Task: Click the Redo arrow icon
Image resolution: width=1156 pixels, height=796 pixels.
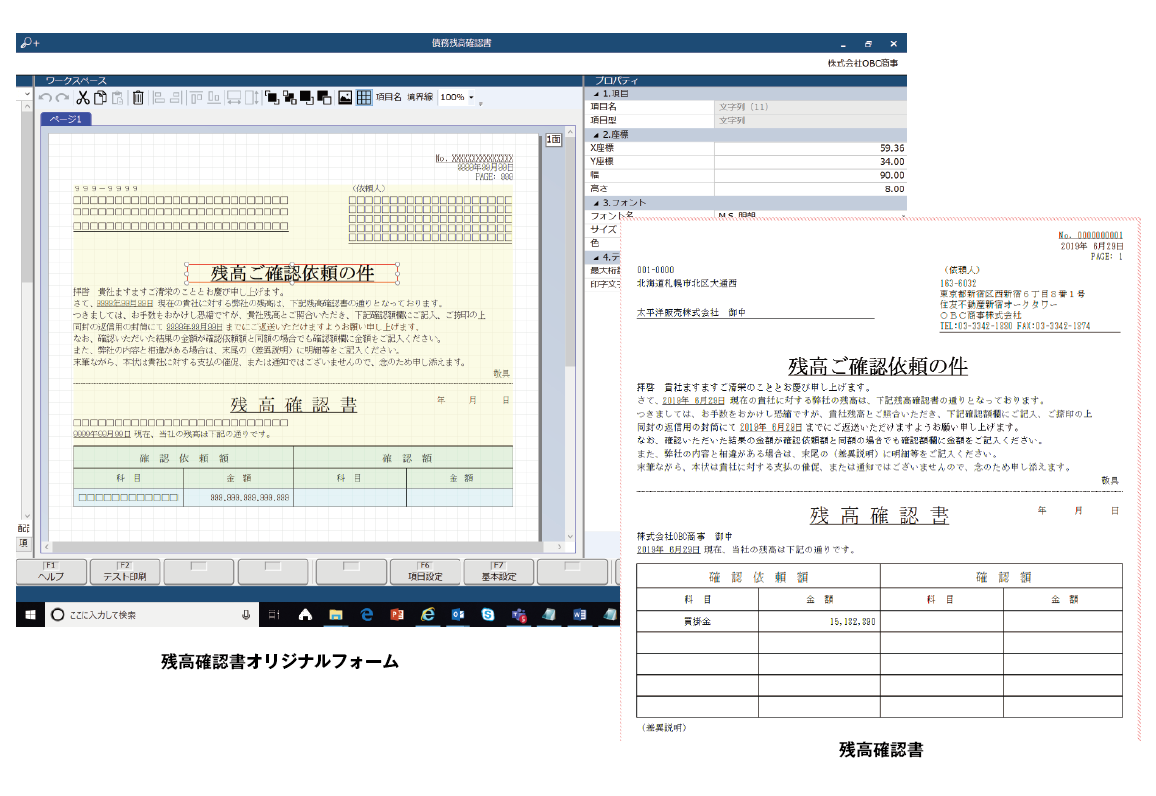Action: coord(63,97)
